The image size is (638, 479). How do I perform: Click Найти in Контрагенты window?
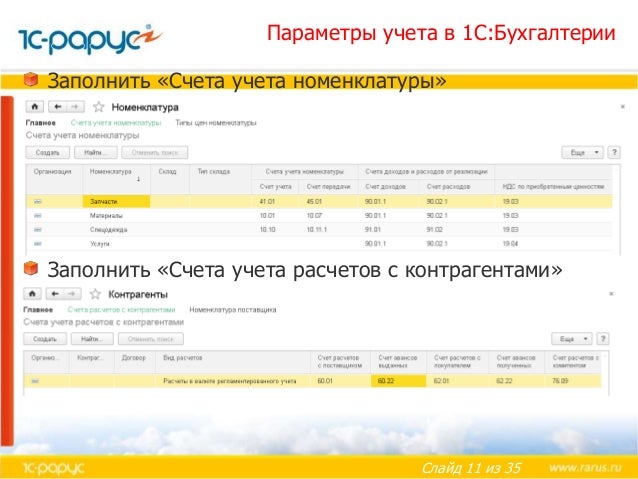point(92,339)
